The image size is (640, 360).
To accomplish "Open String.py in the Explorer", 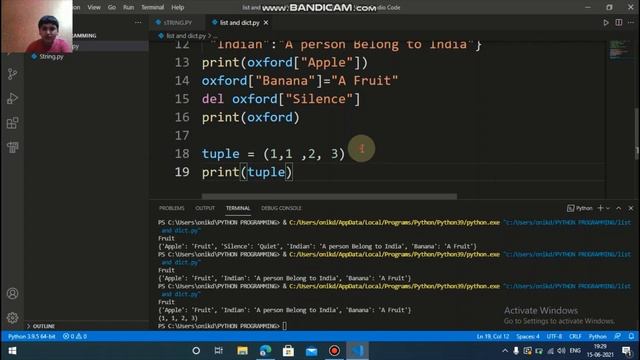I will click(51, 57).
